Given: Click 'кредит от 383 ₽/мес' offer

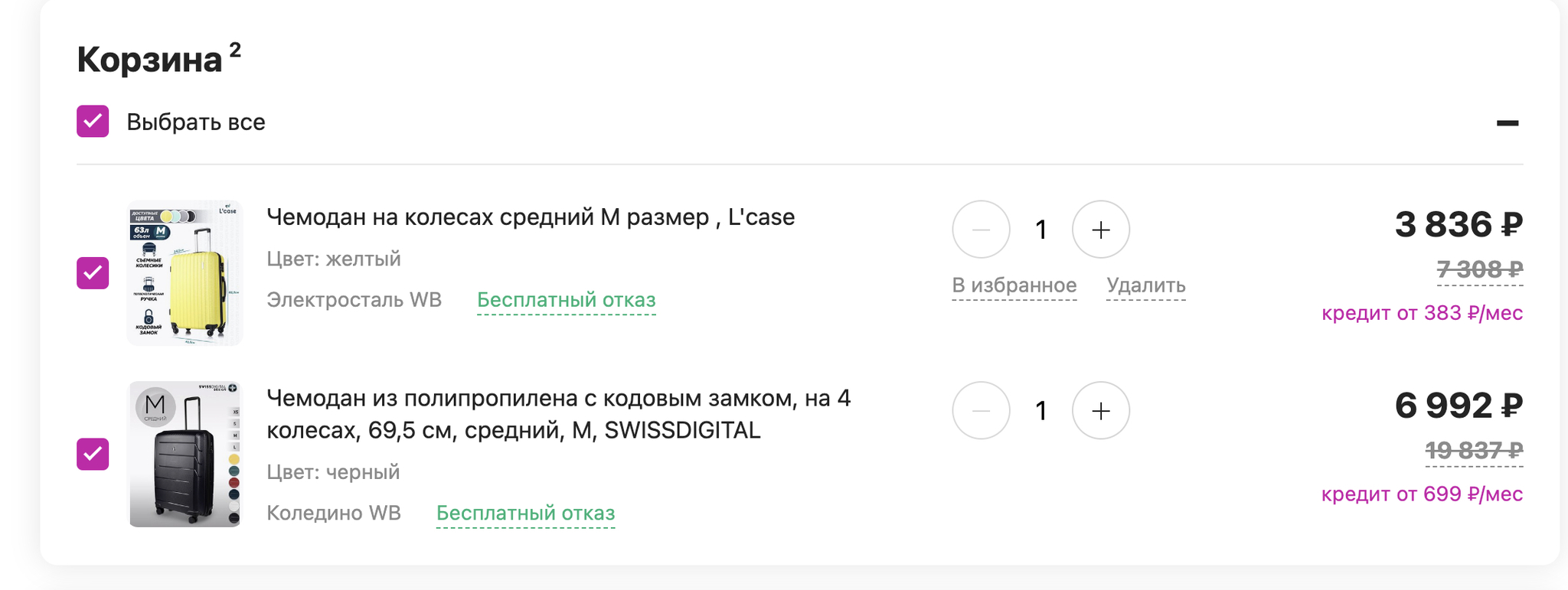Looking at the screenshot, I should [1422, 313].
